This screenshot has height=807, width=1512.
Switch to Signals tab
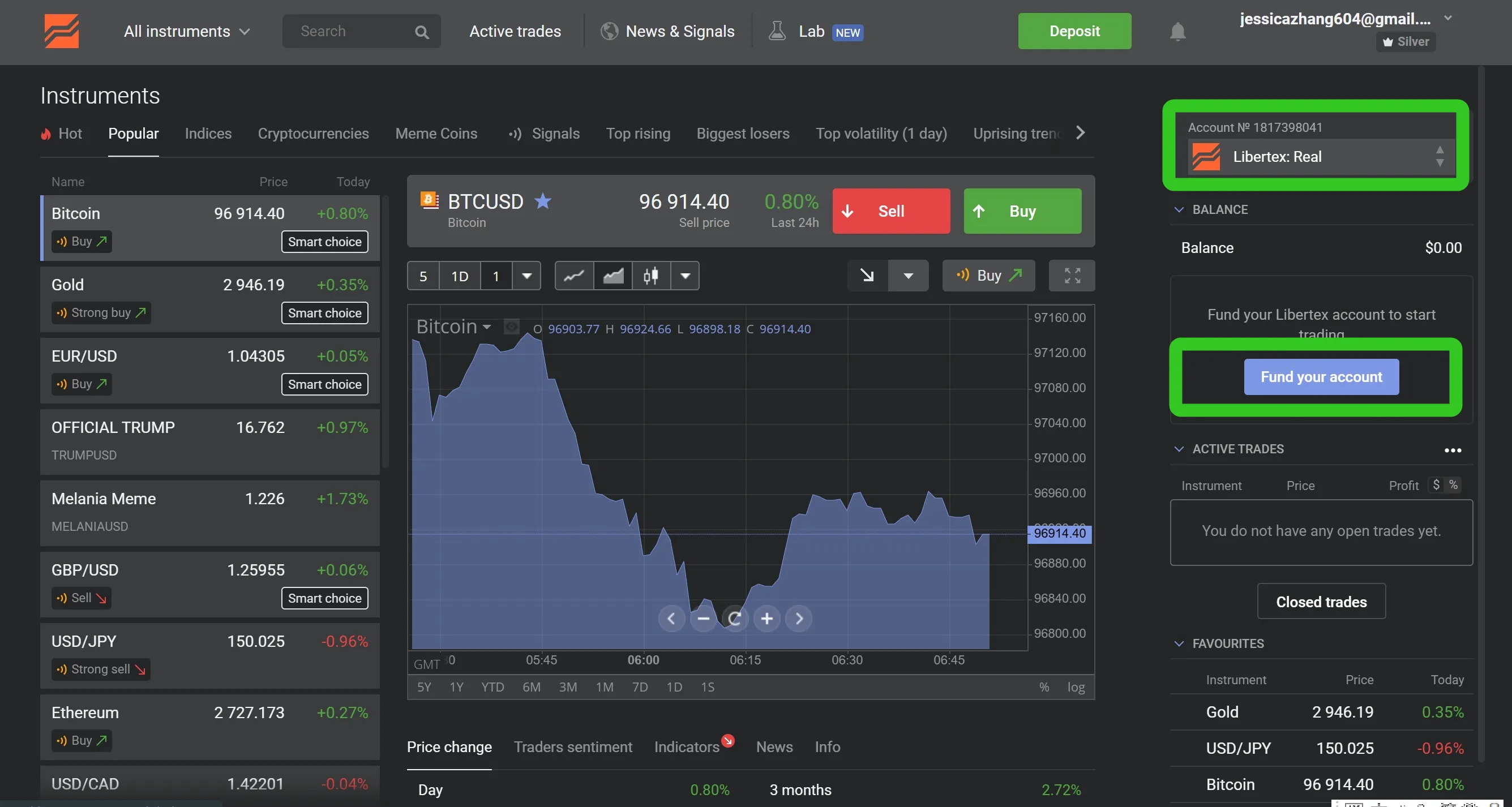pos(543,133)
